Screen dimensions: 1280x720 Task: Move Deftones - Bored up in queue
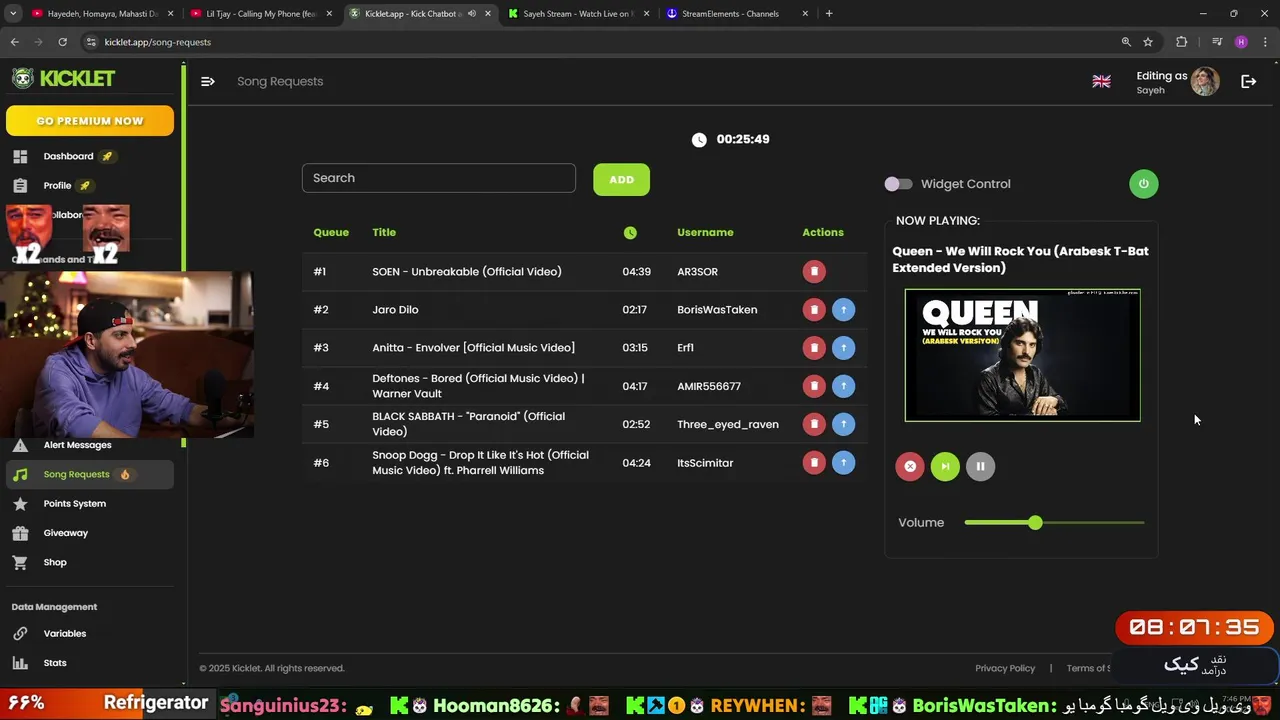pyautogui.click(x=843, y=386)
